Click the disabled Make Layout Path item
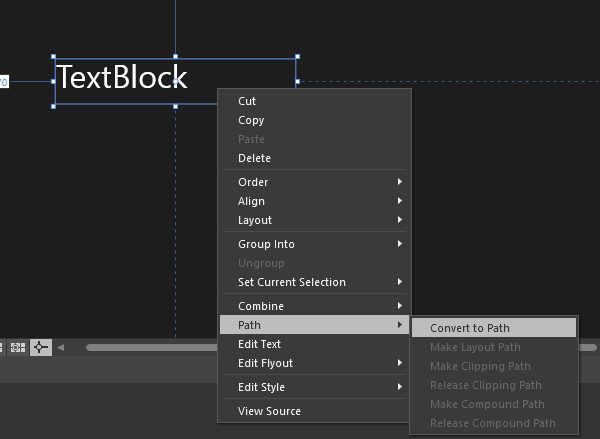This screenshot has width=600, height=439. point(494,347)
